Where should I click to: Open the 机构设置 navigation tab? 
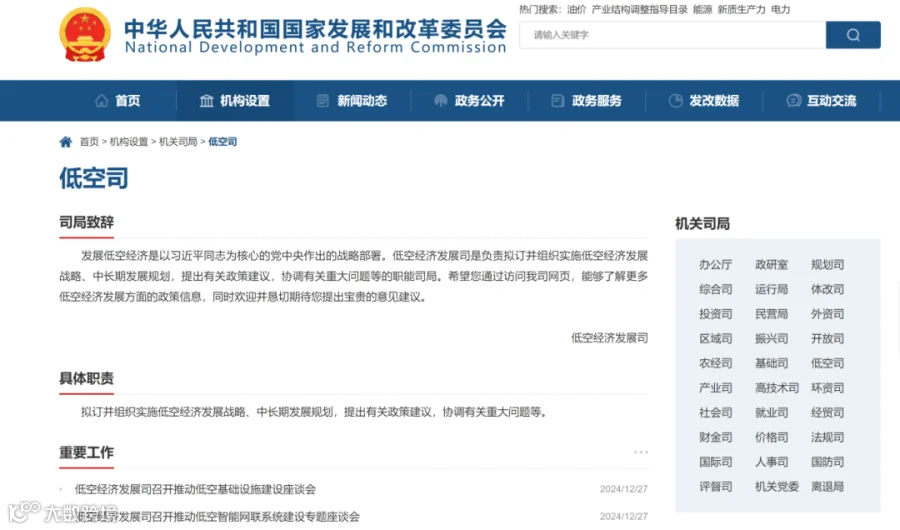pos(235,101)
